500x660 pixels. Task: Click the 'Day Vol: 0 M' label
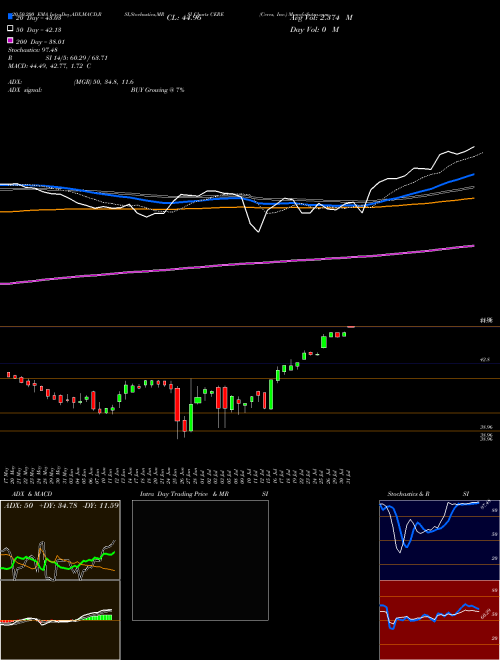pyautogui.click(x=314, y=29)
